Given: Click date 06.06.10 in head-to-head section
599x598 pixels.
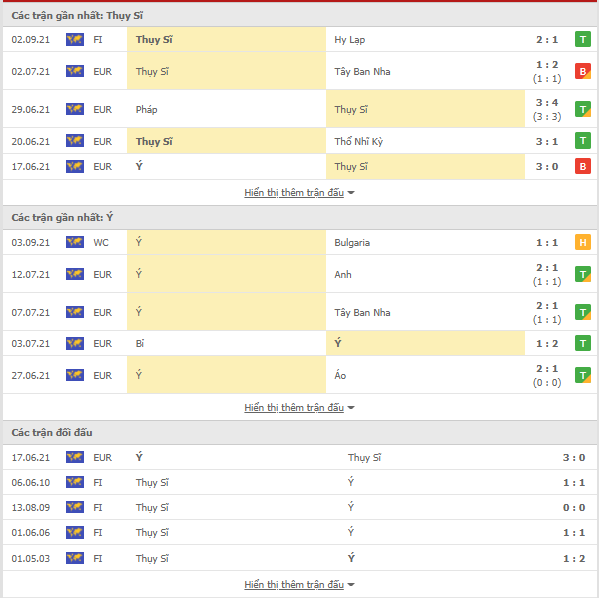Looking at the screenshot, I should (31, 483).
